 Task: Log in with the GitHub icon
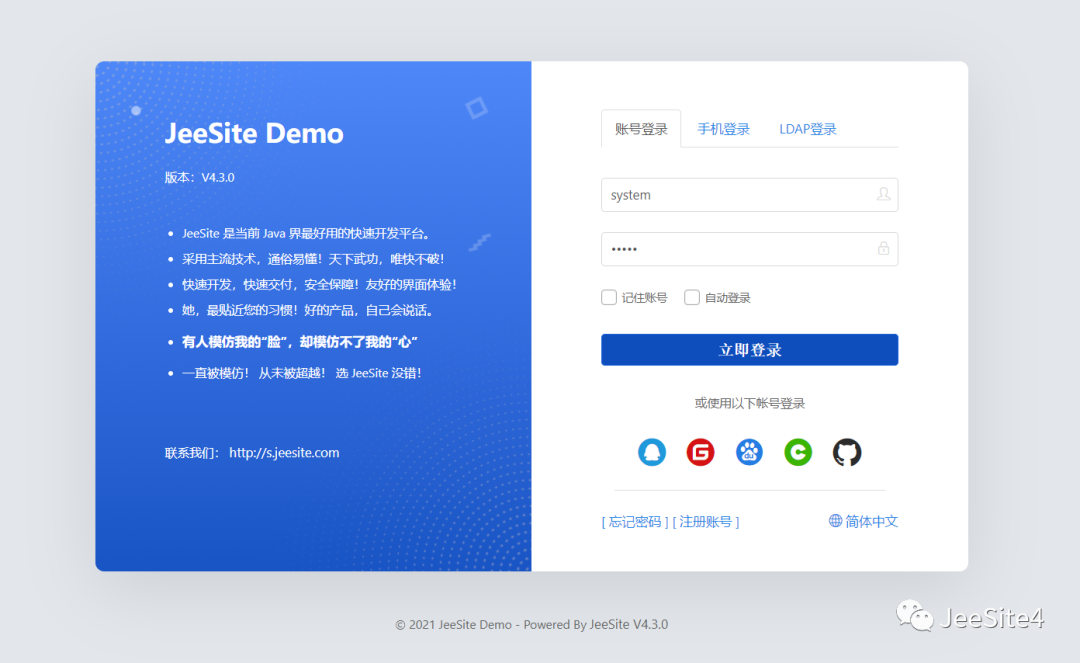click(847, 452)
